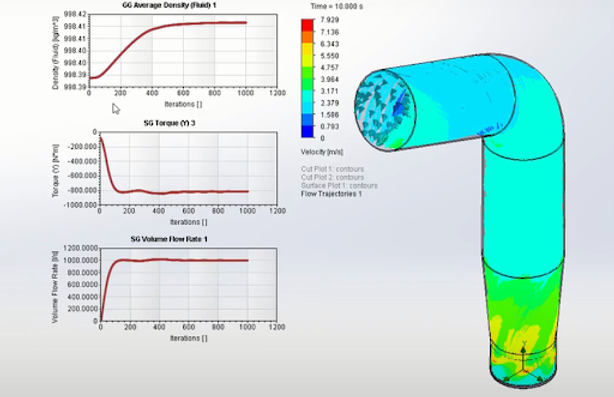Click the coordinate triad at the pipe base

(x=523, y=362)
